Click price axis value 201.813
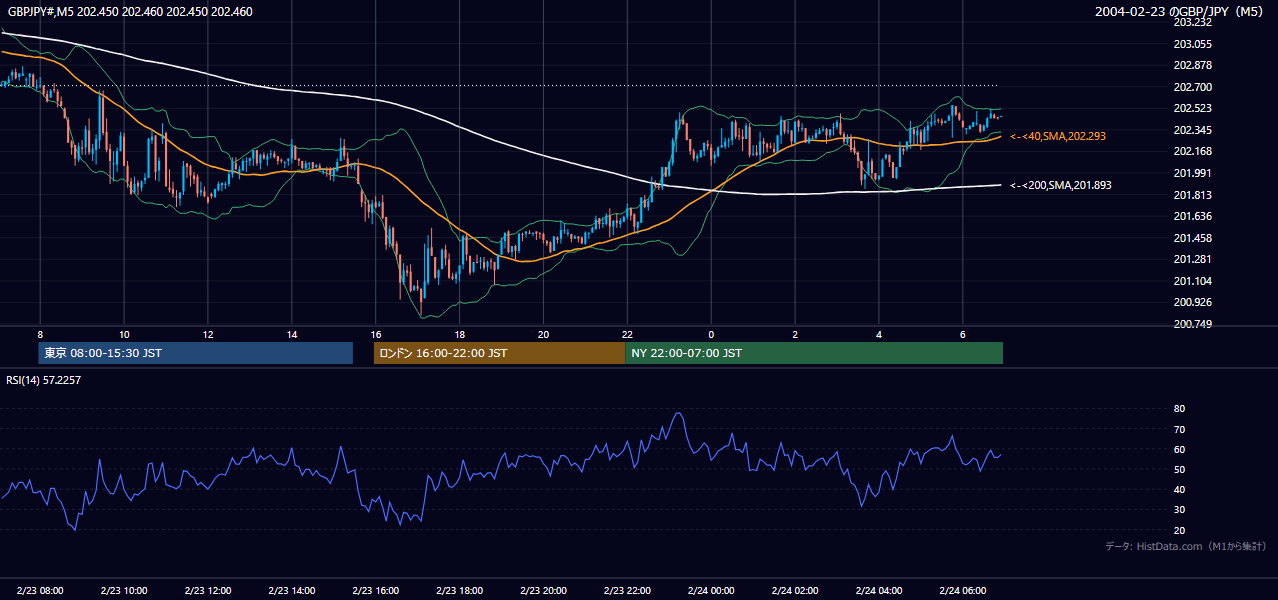The height and width of the screenshot is (600, 1278). click(1192, 195)
